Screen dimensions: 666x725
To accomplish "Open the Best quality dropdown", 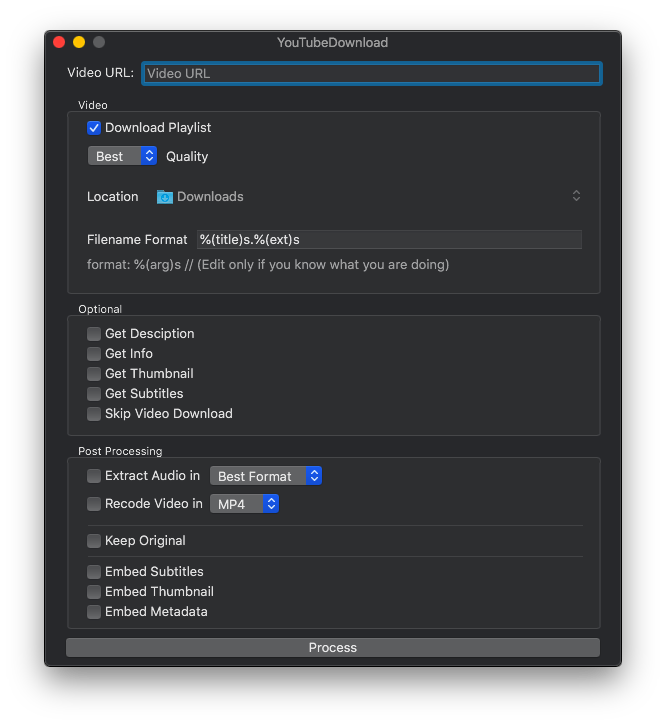I will (x=122, y=156).
